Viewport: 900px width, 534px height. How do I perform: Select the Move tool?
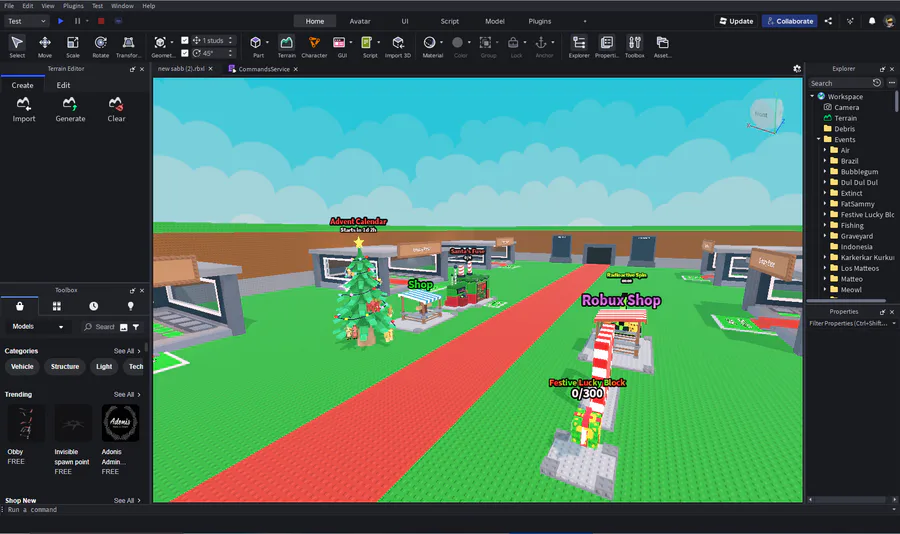(45, 47)
